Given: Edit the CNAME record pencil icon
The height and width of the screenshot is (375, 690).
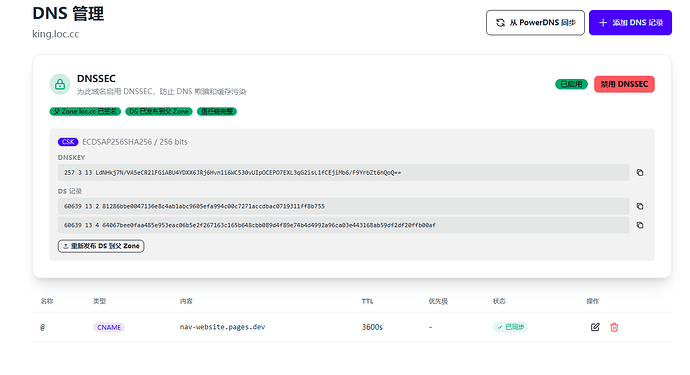Looking at the screenshot, I should (x=595, y=327).
